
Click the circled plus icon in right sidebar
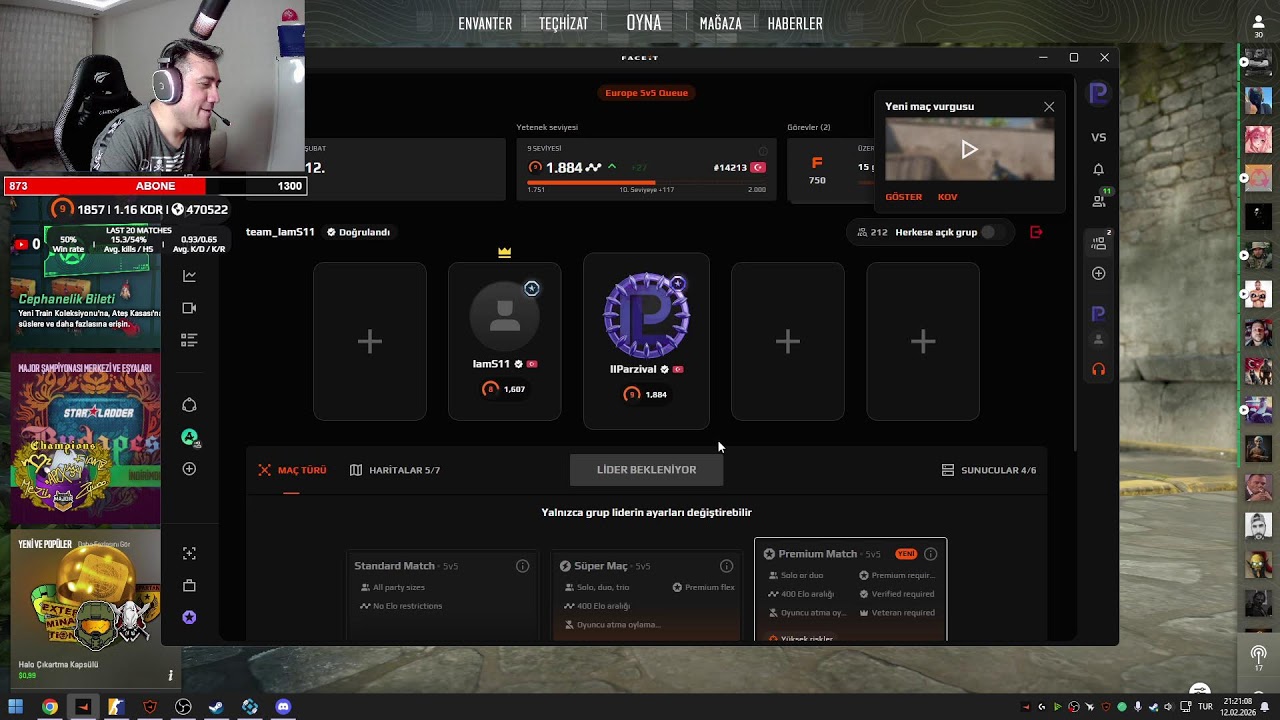pos(1098,273)
